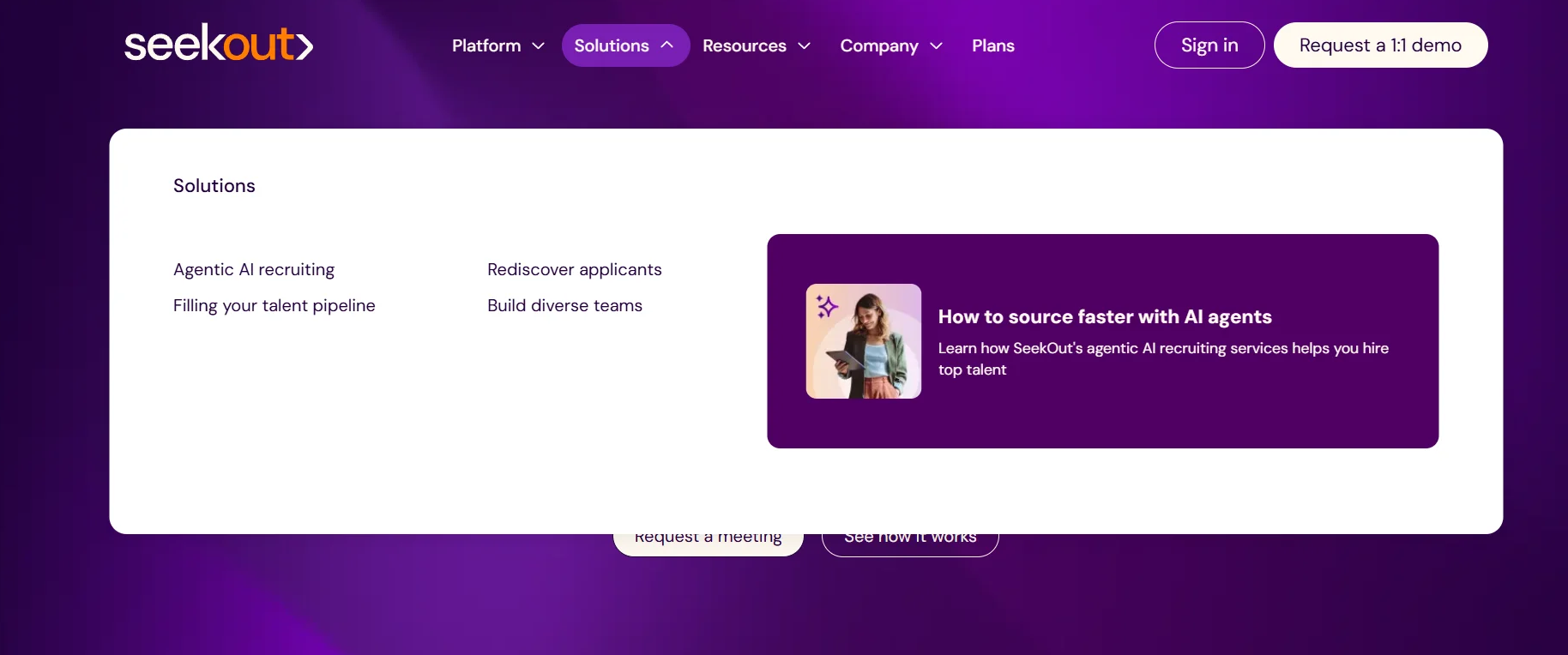Expand the Resources chevron arrow
The image size is (1568, 655).
point(805,46)
